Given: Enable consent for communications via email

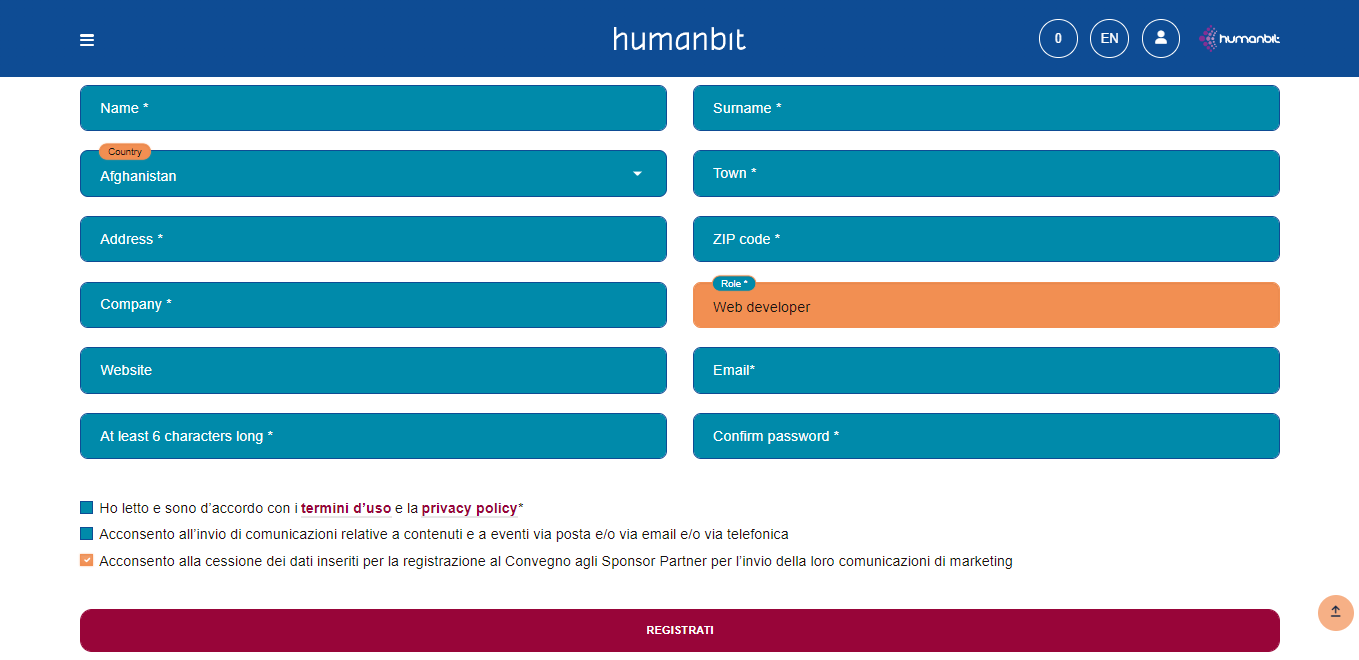Looking at the screenshot, I should tap(85, 534).
